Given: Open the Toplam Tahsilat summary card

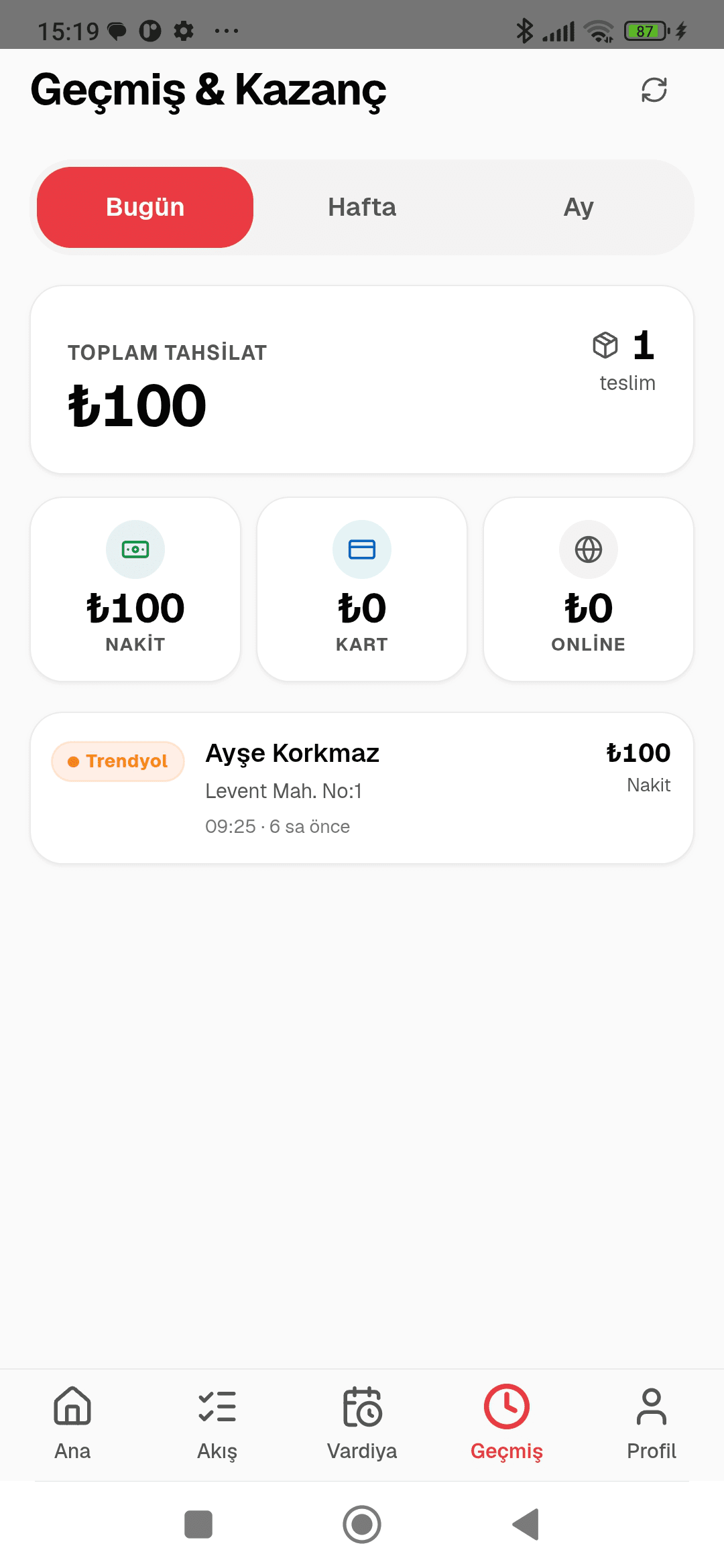Looking at the screenshot, I should pos(362,379).
